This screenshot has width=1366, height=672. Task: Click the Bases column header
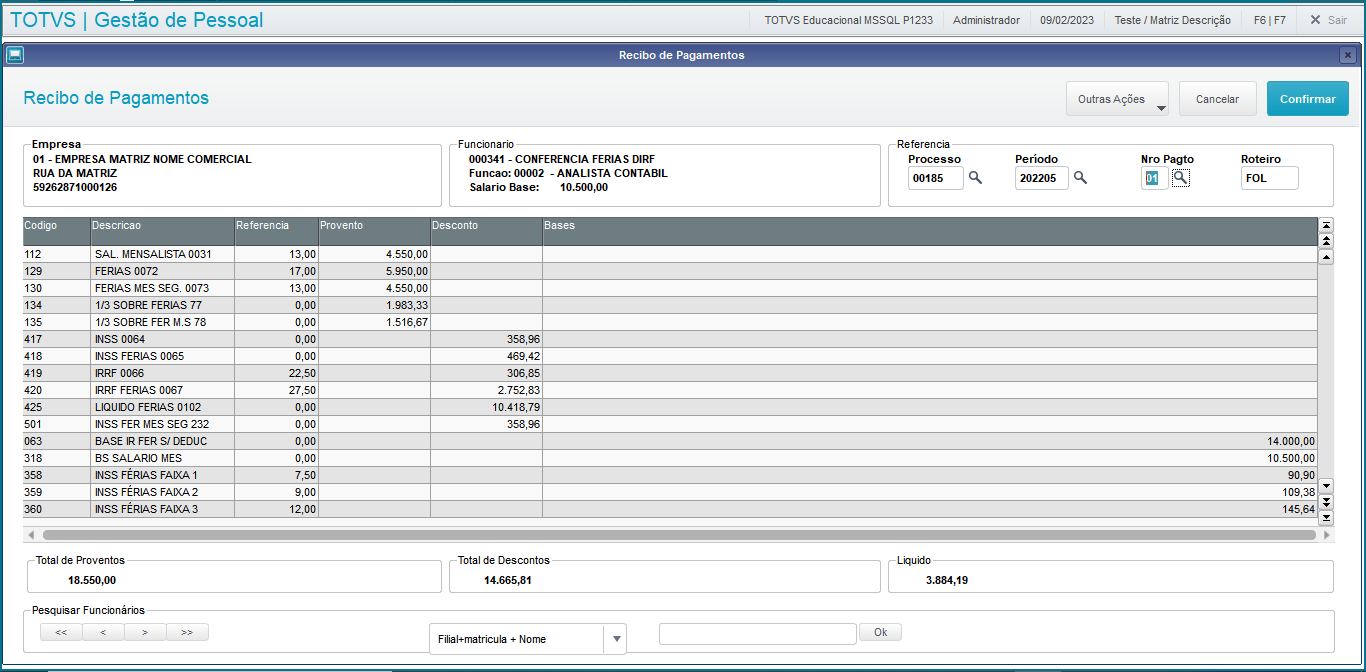tap(930, 231)
